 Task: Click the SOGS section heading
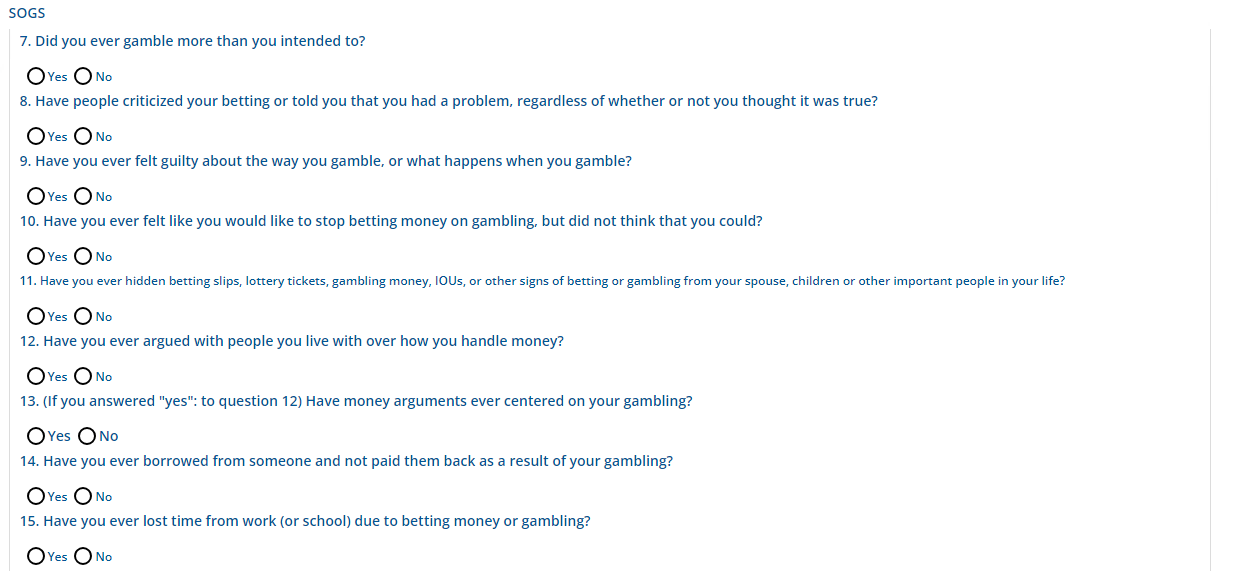coord(27,14)
